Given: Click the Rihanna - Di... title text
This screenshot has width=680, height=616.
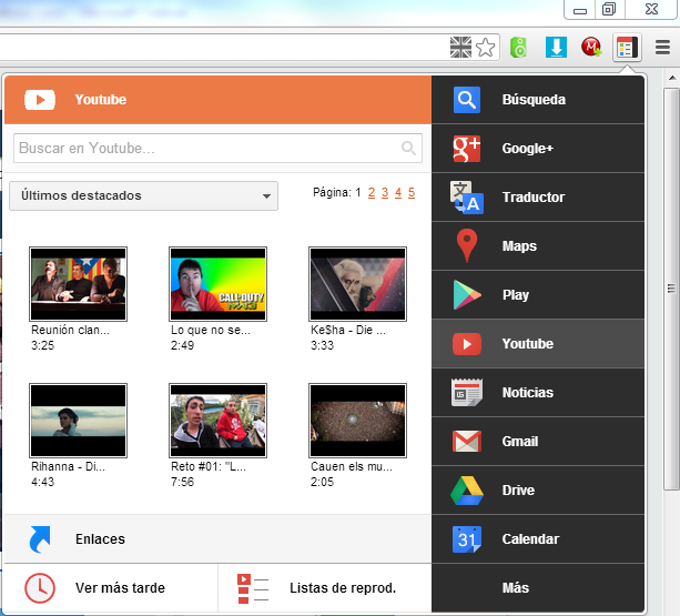Looking at the screenshot, I should 68,467.
